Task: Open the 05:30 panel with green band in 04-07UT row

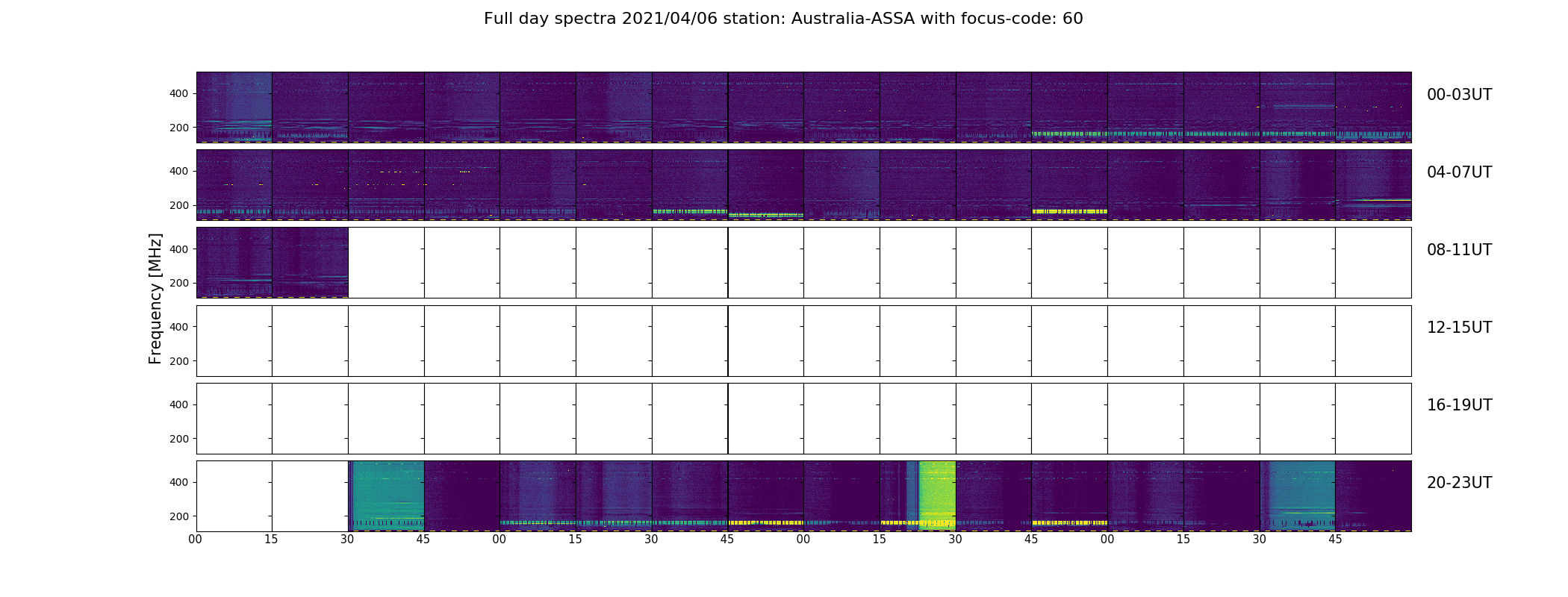Action: click(690, 185)
